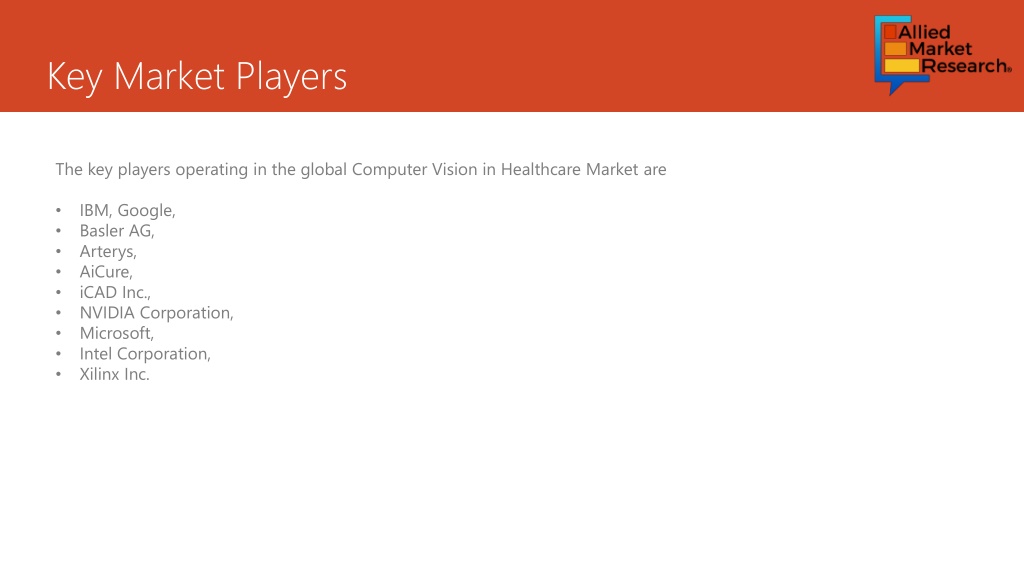This screenshot has height=576, width=1024.
Task: Click the Microsoft bullet item
Action: point(116,333)
